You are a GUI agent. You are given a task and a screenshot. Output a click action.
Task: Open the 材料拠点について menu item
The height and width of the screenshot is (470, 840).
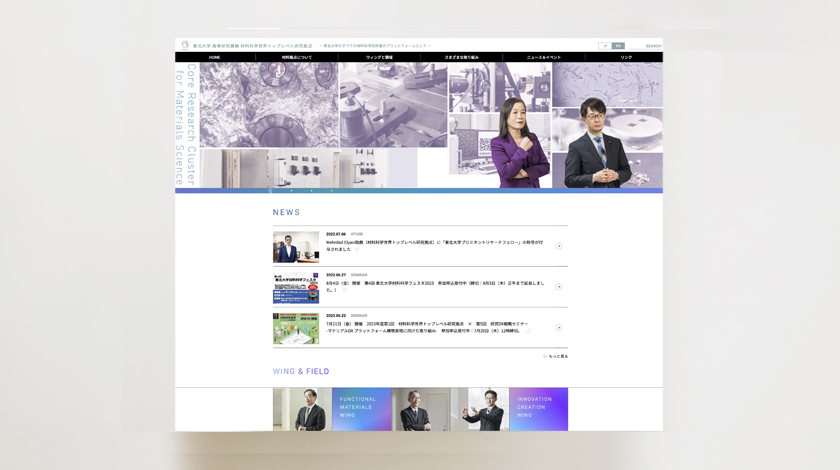tap(297, 57)
